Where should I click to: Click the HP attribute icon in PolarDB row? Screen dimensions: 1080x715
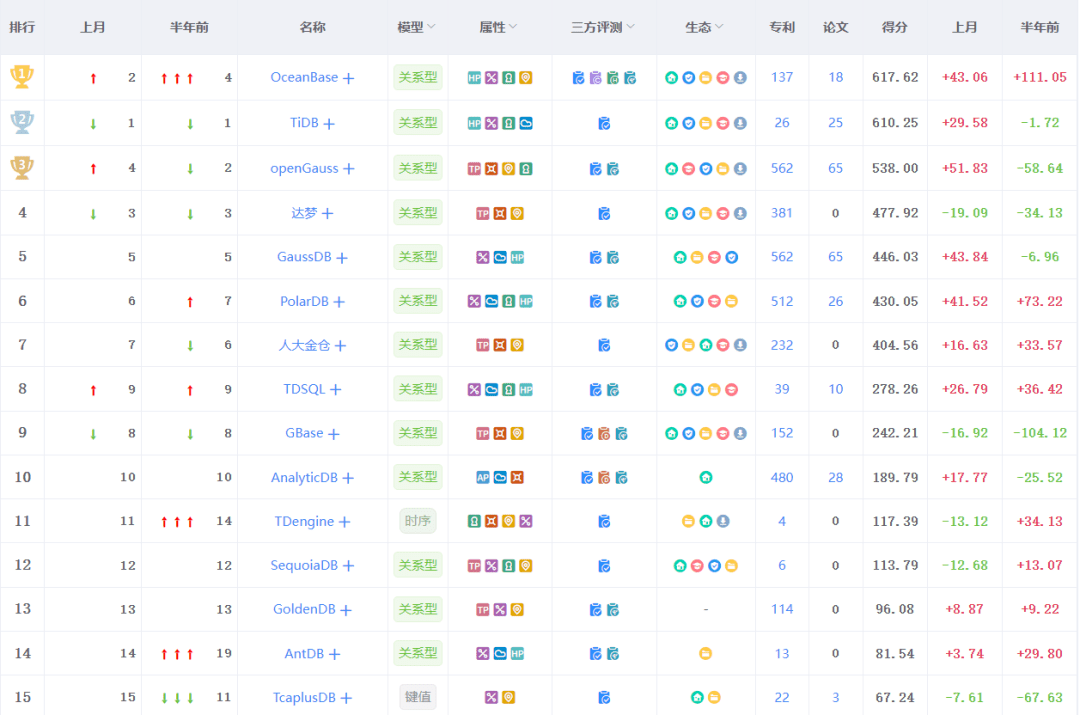[x=526, y=301]
